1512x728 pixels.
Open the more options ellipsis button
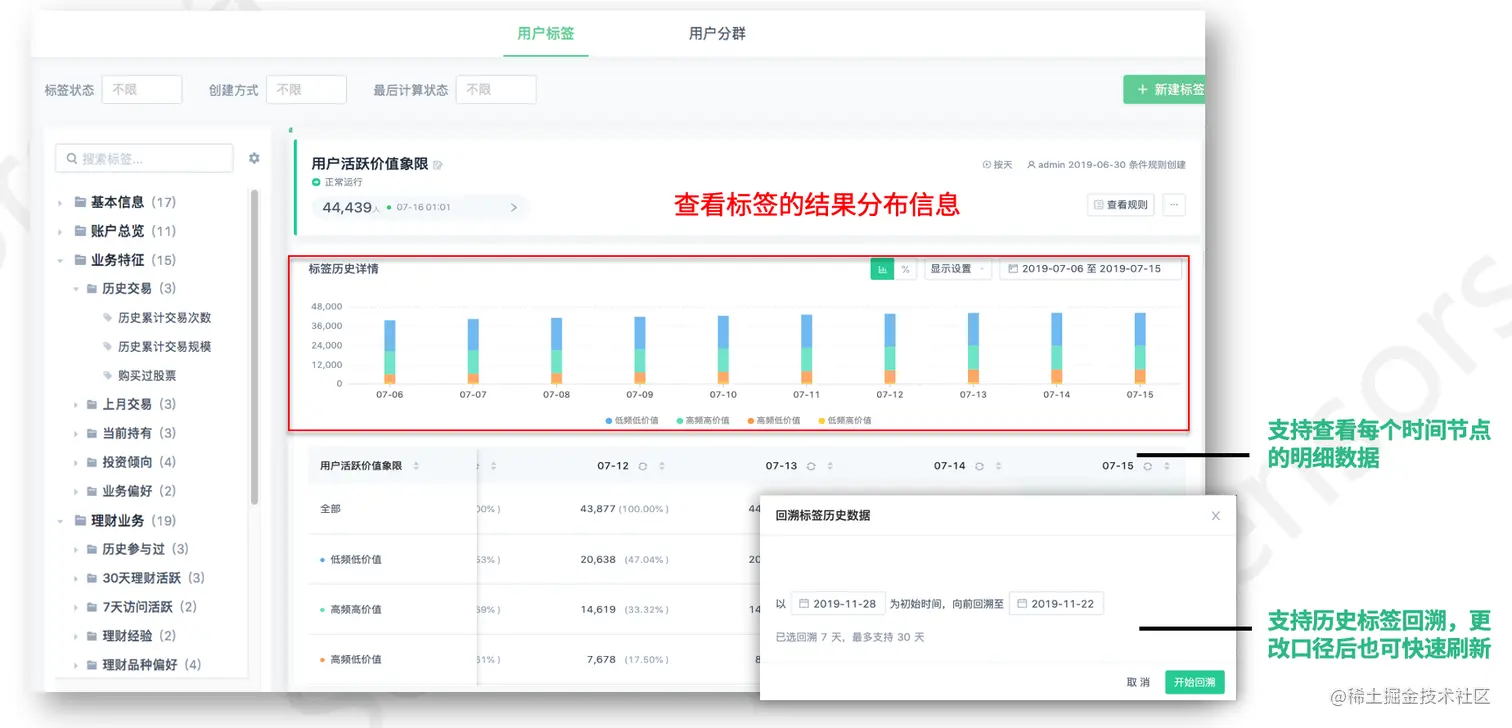pos(1174,205)
